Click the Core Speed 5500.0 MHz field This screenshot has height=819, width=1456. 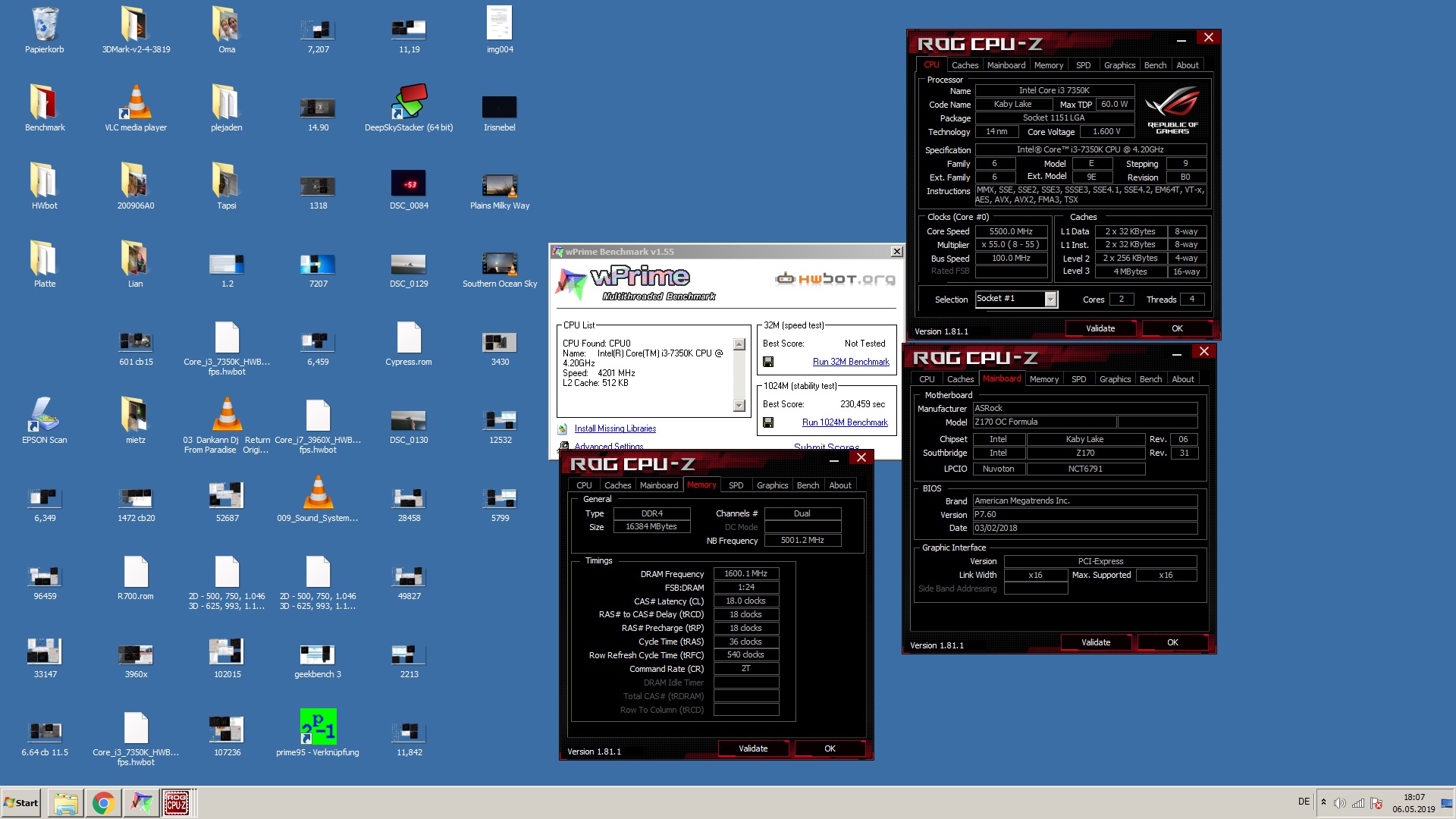pyautogui.click(x=1011, y=232)
